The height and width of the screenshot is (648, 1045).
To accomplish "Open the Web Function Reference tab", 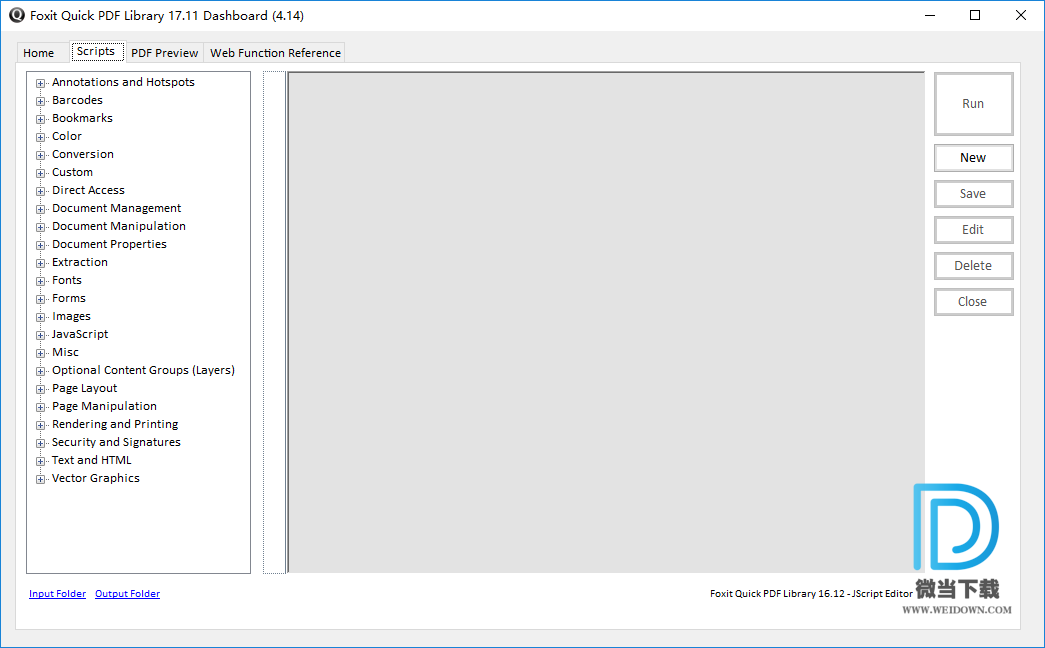I will coord(275,53).
